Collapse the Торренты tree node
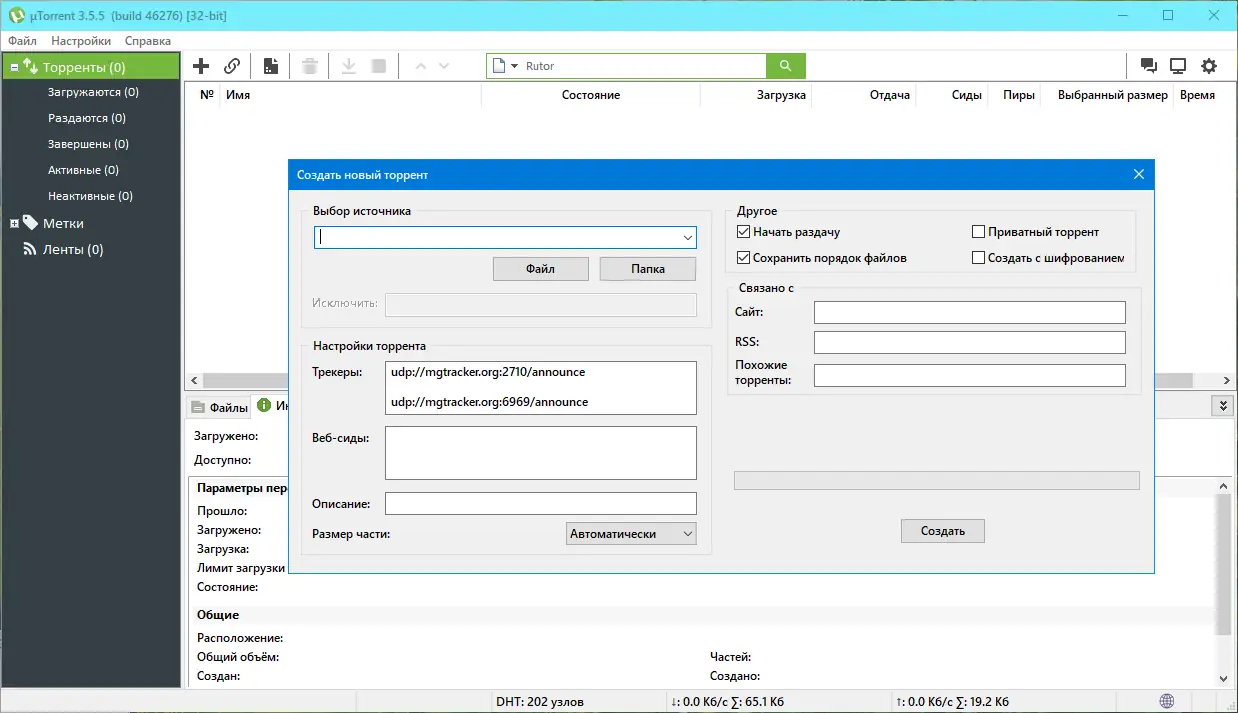Image resolution: width=1238 pixels, height=713 pixels. click(x=14, y=68)
